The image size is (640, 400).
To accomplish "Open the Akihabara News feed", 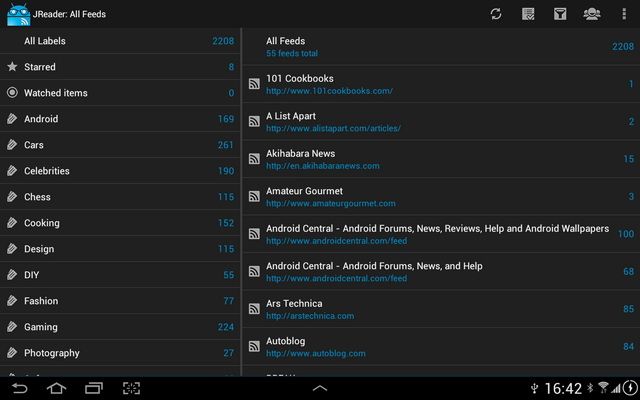I will tap(441, 159).
